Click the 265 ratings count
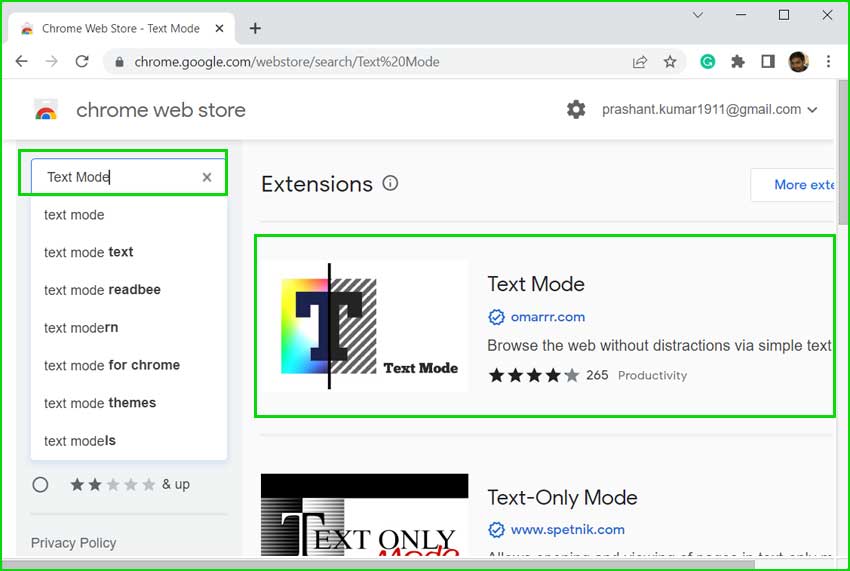The image size is (850, 571). pyautogui.click(x=597, y=375)
